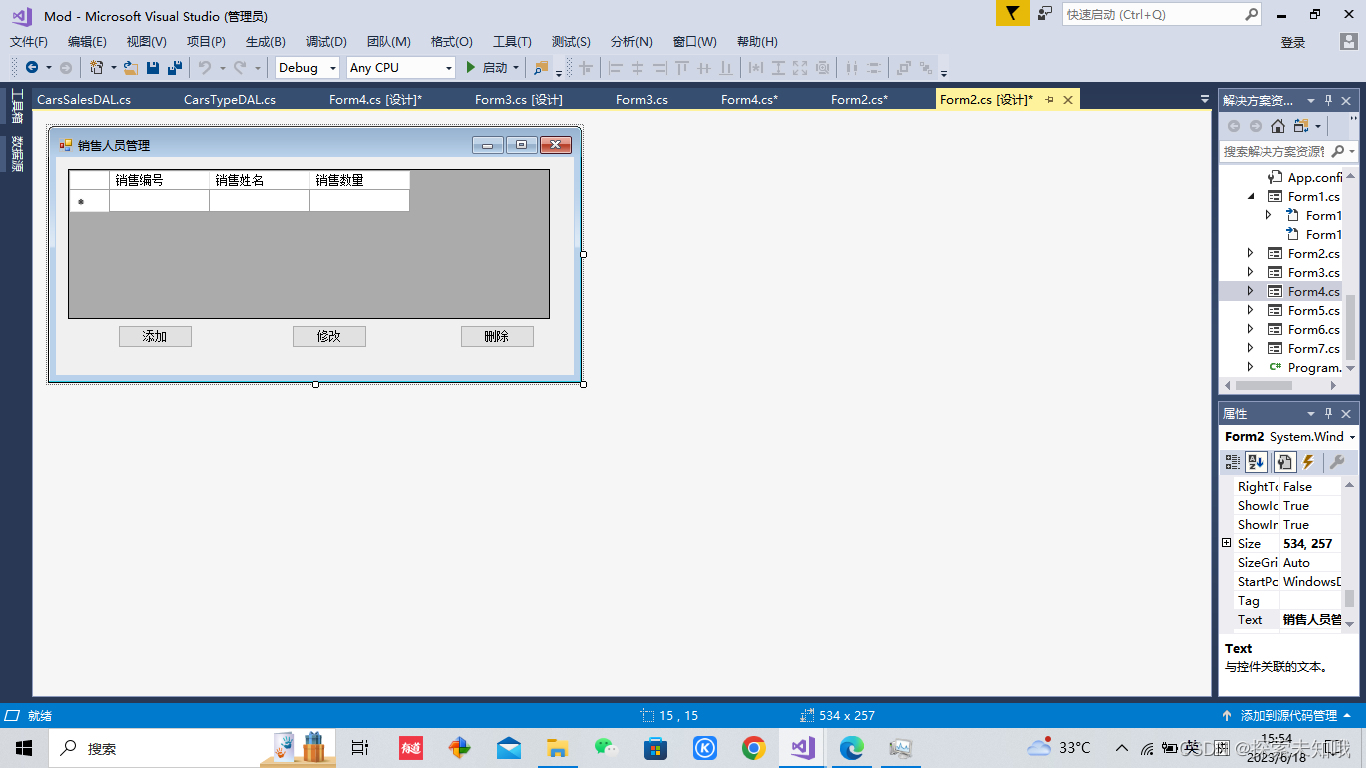This screenshot has height=768, width=1366.
Task: Switch to the Form3.cs [设计] tab
Action: point(517,99)
